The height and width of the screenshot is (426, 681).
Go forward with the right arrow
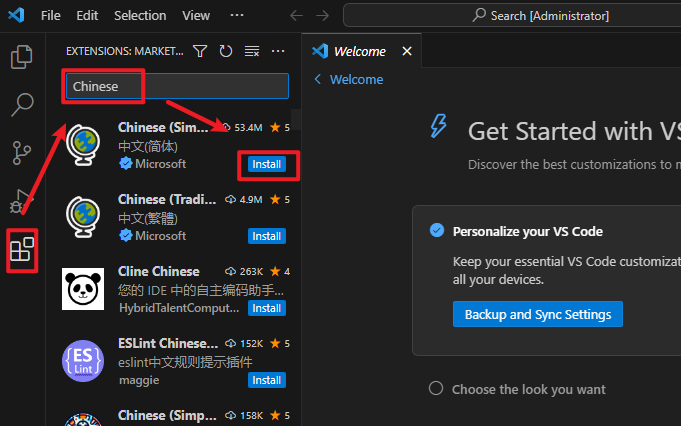click(322, 16)
